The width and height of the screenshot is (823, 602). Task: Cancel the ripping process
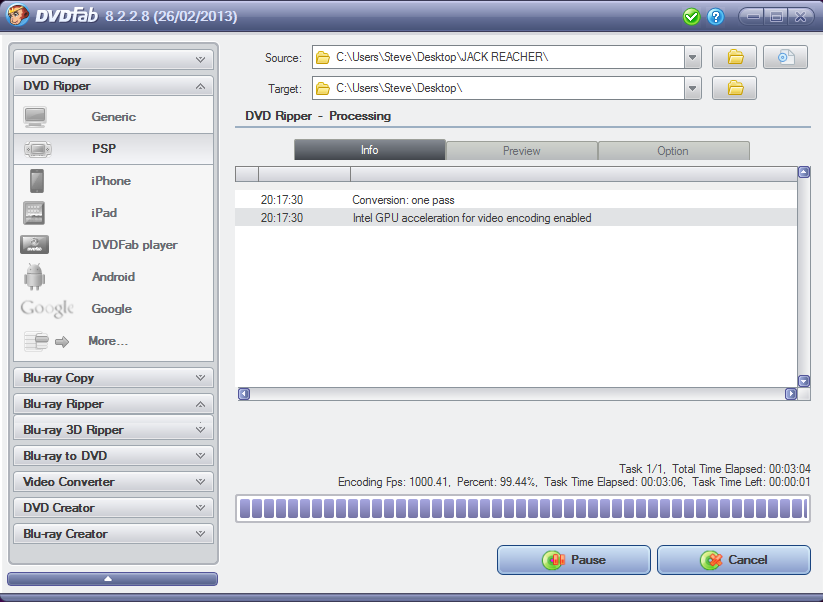[734, 560]
